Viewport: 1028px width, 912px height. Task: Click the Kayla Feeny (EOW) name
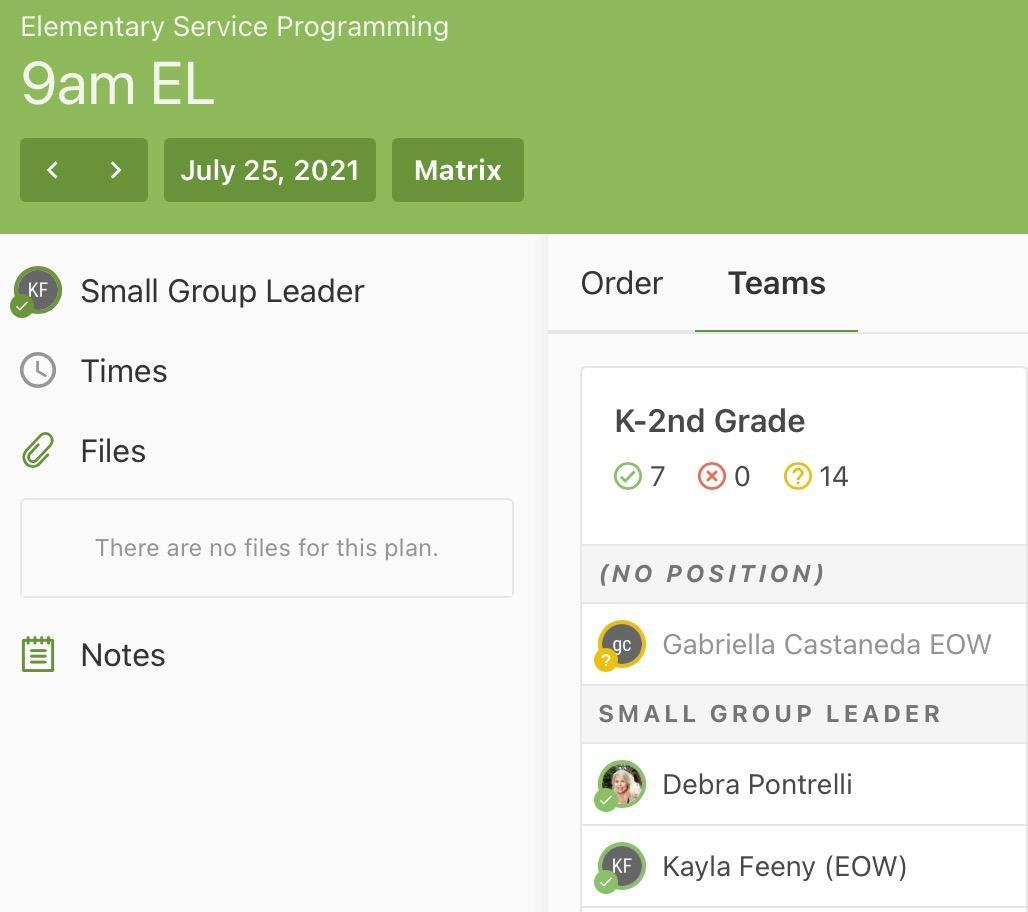[784, 866]
